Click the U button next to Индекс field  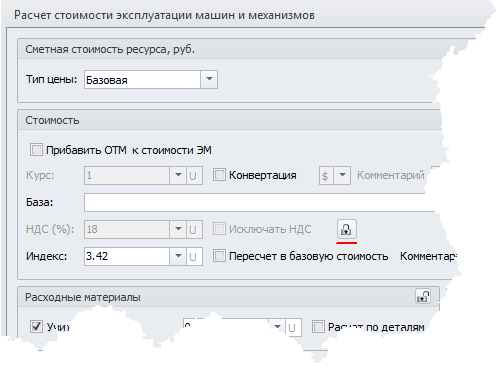pyautogui.click(x=193, y=256)
